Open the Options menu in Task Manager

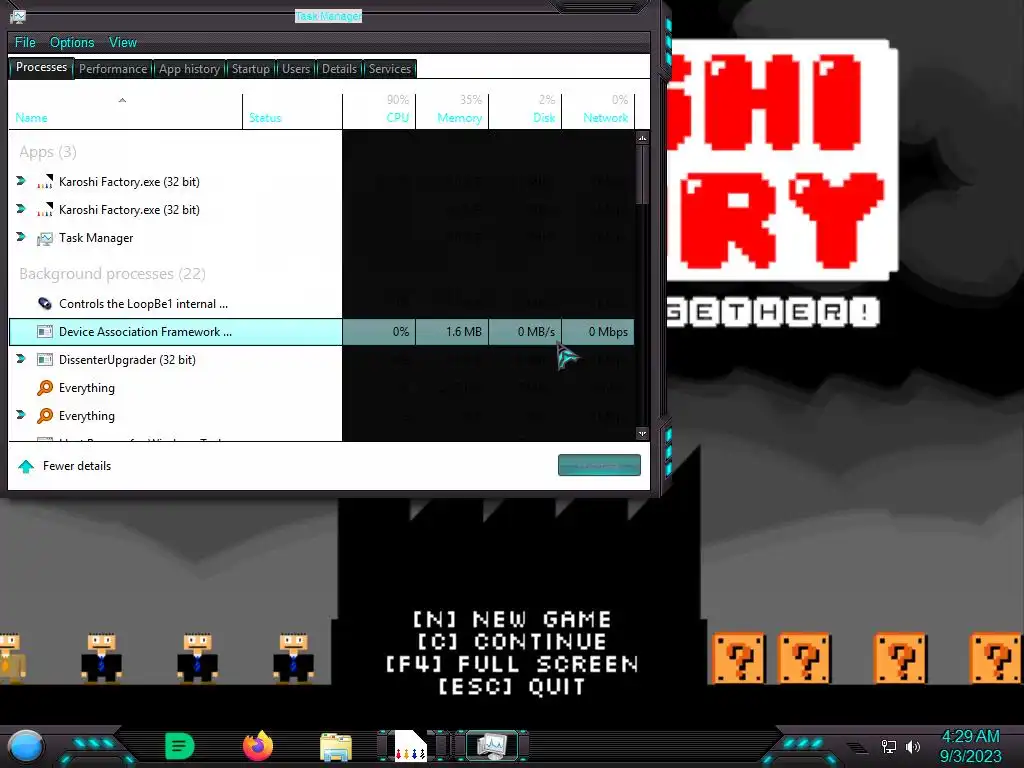pyautogui.click(x=72, y=42)
